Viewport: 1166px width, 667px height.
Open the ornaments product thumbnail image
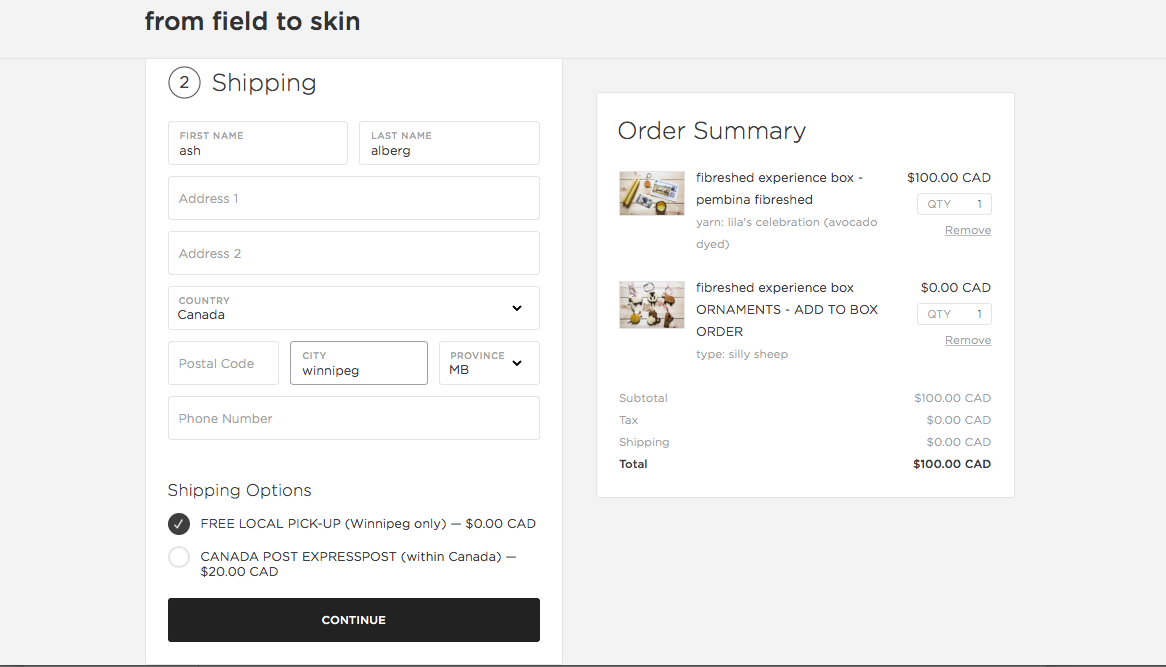651,305
